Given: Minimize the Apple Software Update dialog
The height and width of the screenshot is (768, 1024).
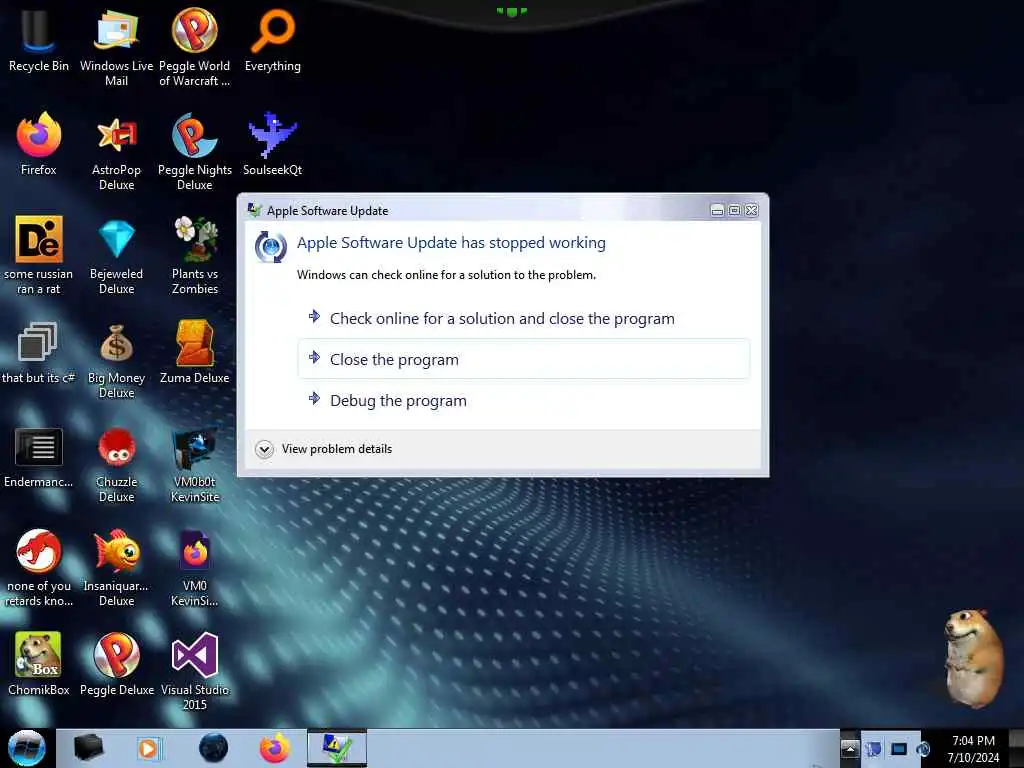Looking at the screenshot, I should tap(717, 210).
